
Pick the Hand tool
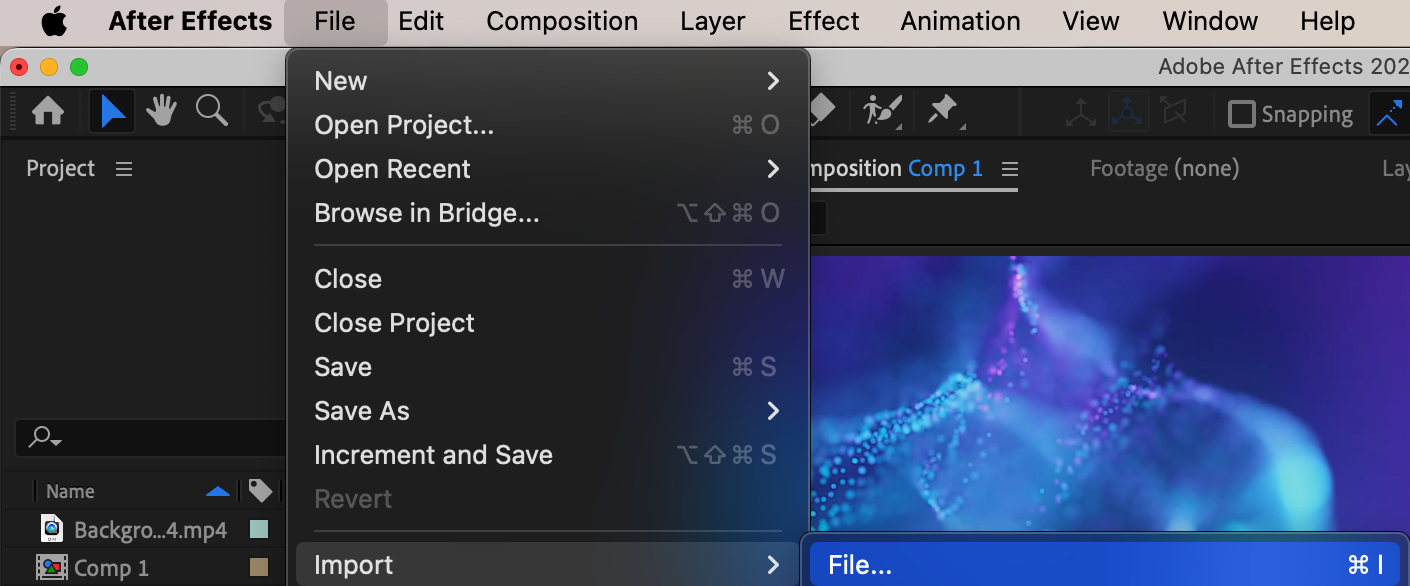point(161,112)
